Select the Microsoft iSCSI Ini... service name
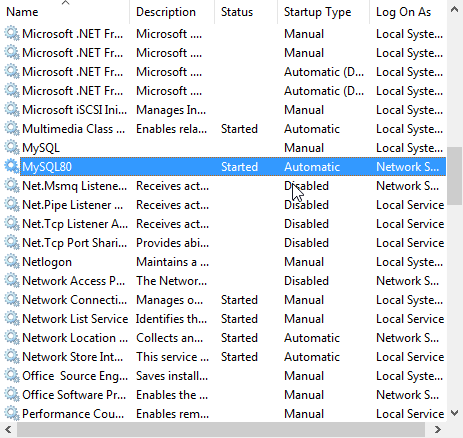The image size is (463, 438). [x=74, y=110]
